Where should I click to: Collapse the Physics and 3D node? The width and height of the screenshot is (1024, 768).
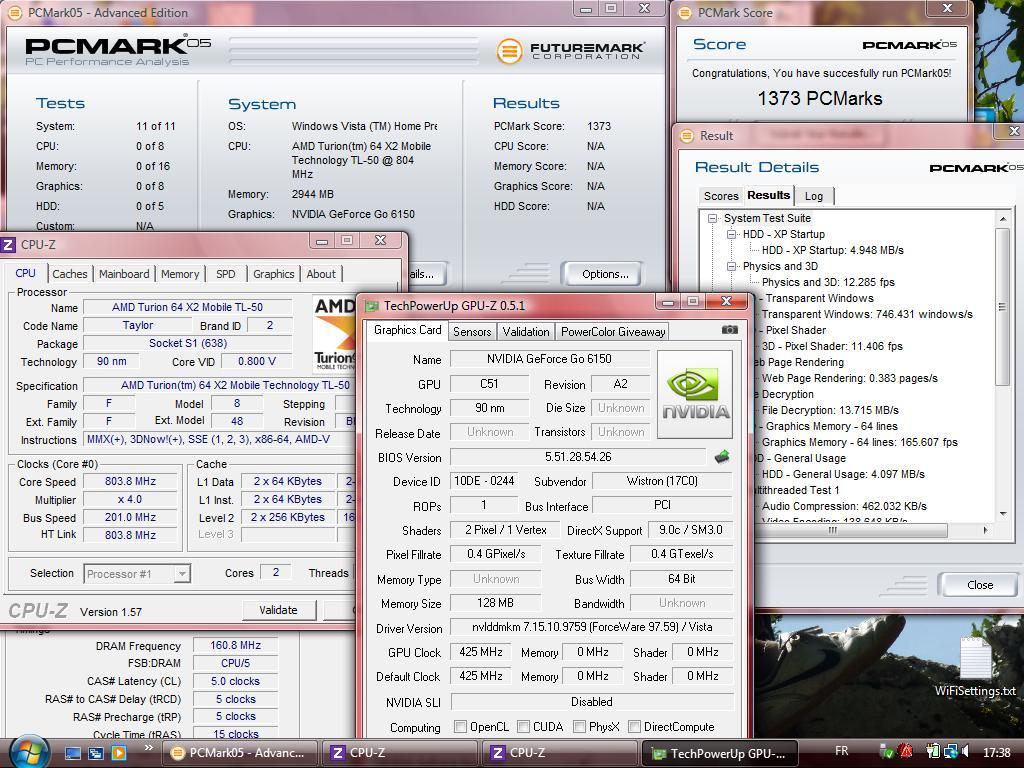tap(732, 266)
